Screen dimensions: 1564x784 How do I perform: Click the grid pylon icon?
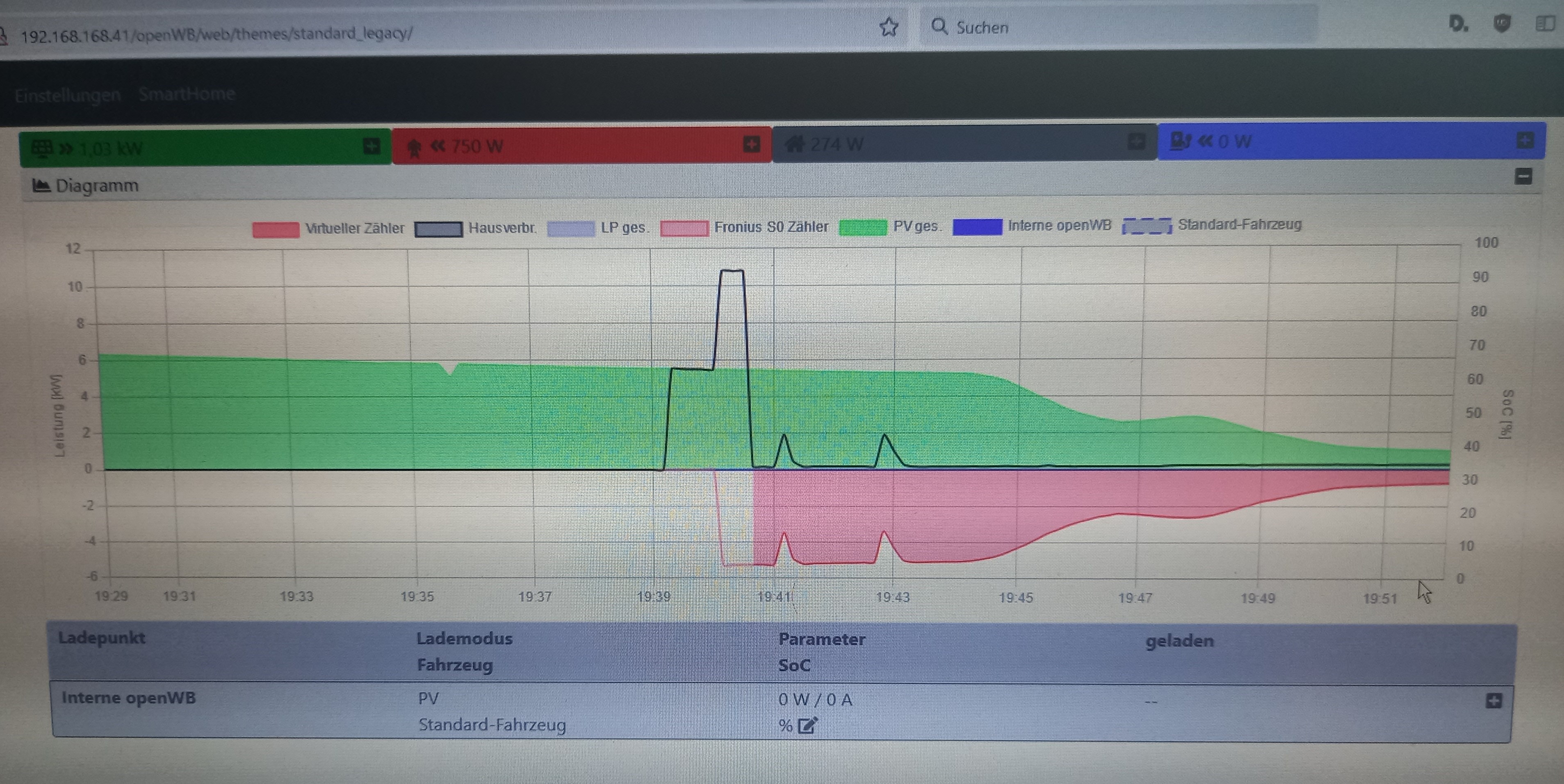point(414,147)
